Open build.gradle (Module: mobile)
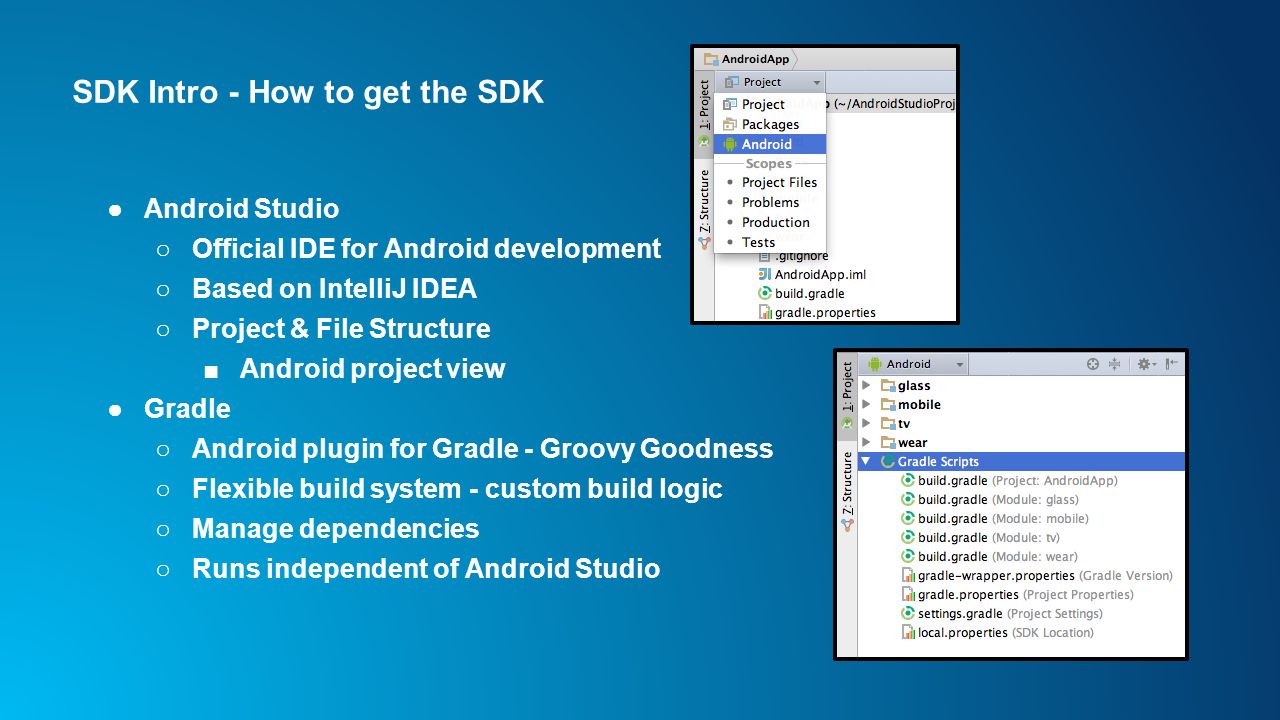 click(995, 518)
